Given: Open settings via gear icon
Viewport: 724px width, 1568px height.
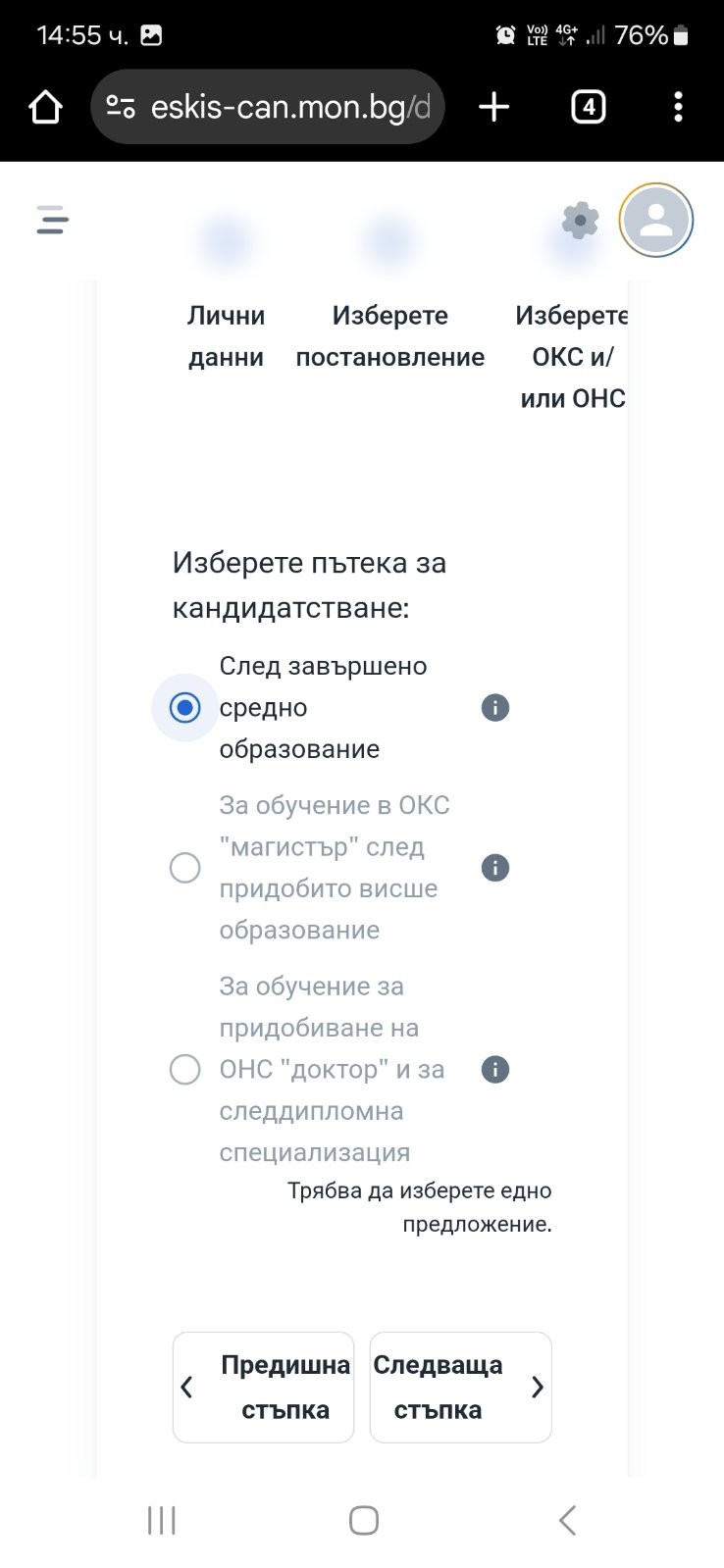Looking at the screenshot, I should (580, 221).
